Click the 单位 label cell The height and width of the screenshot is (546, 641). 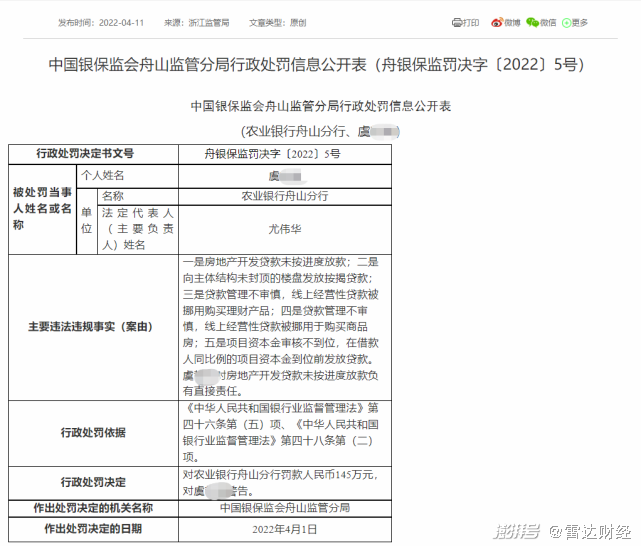[87, 221]
